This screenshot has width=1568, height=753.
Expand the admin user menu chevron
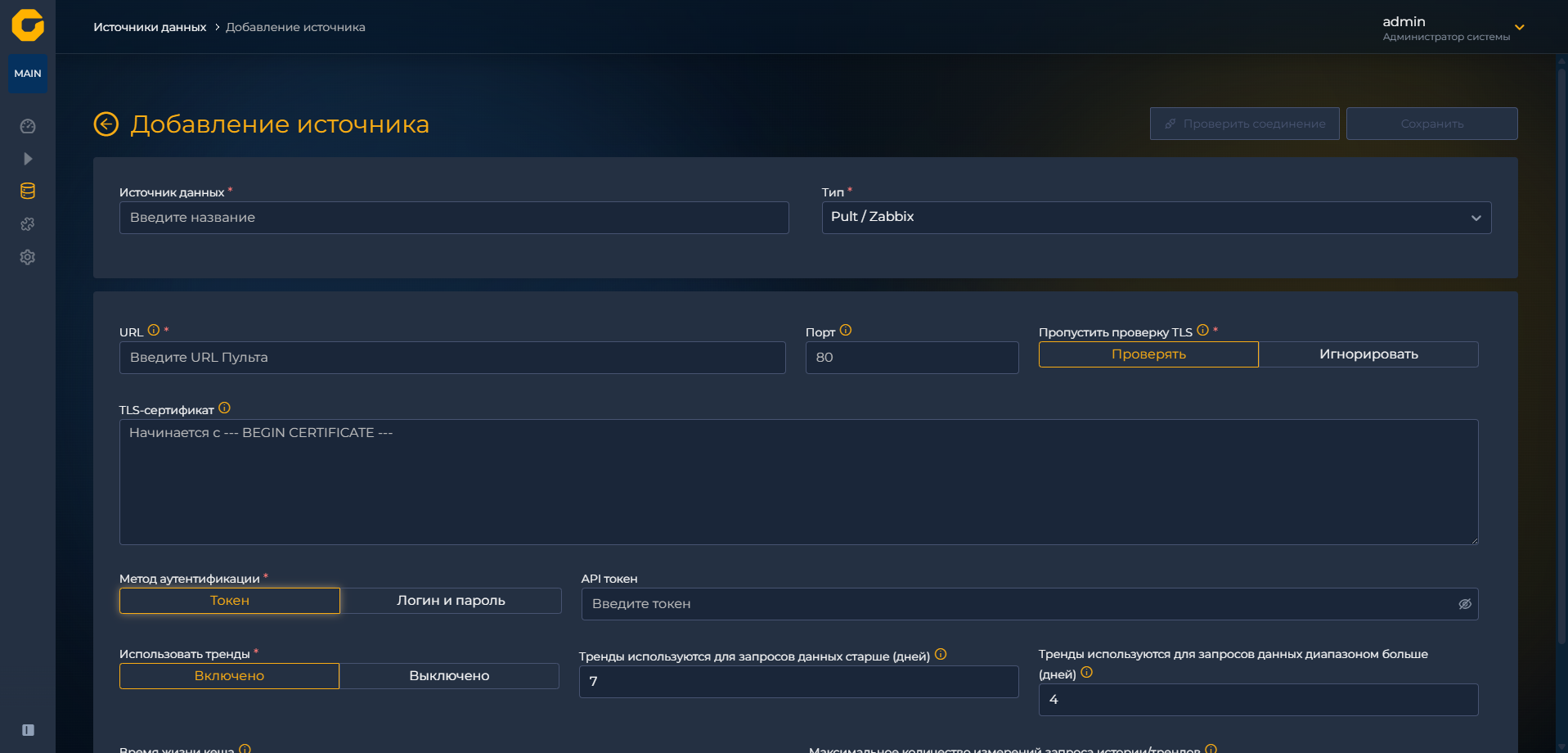click(1520, 27)
